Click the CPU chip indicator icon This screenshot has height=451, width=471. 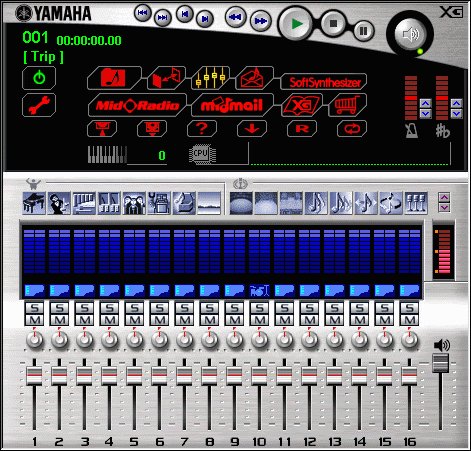coord(201,153)
